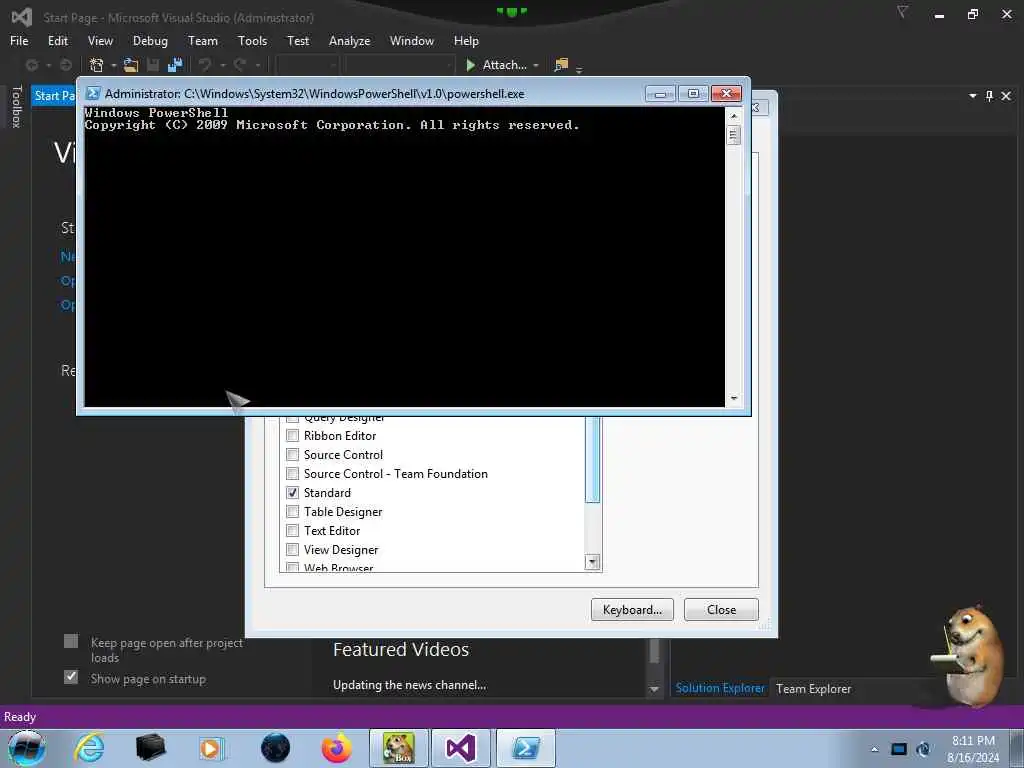Check the Ribbon Editor toolbar checkbox

tap(293, 436)
